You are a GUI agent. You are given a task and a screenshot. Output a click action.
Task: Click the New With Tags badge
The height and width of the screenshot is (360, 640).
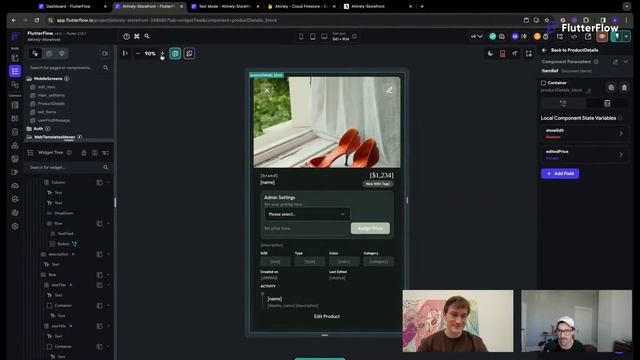[378, 184]
